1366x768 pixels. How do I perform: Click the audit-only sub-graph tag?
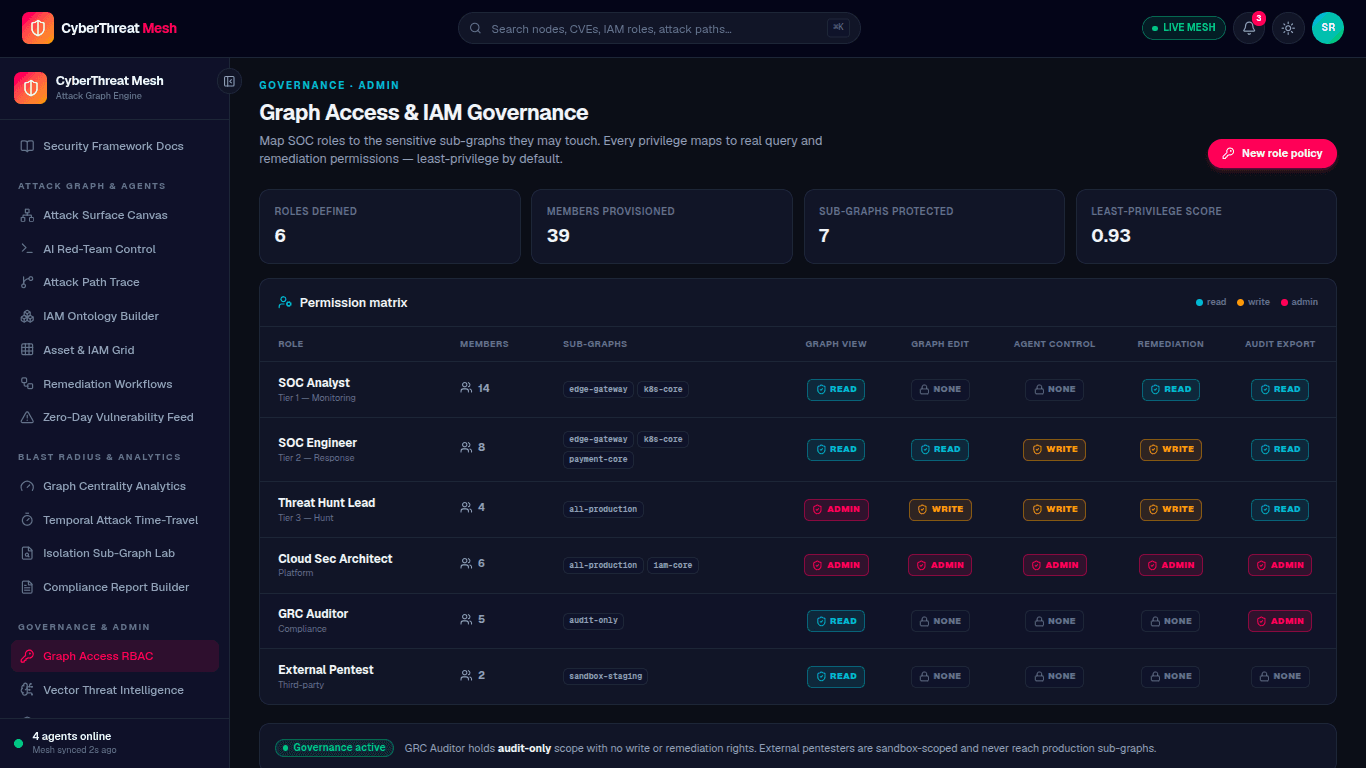593,620
